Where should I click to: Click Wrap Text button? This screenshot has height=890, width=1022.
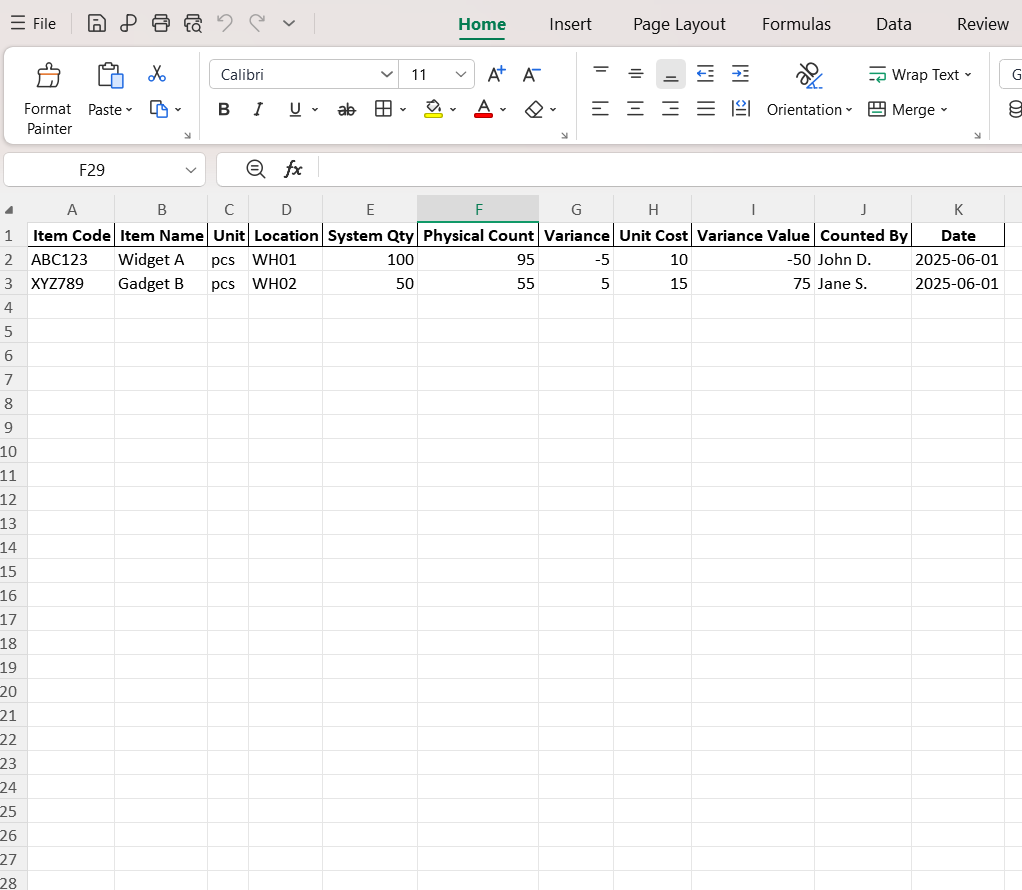[x=920, y=74]
